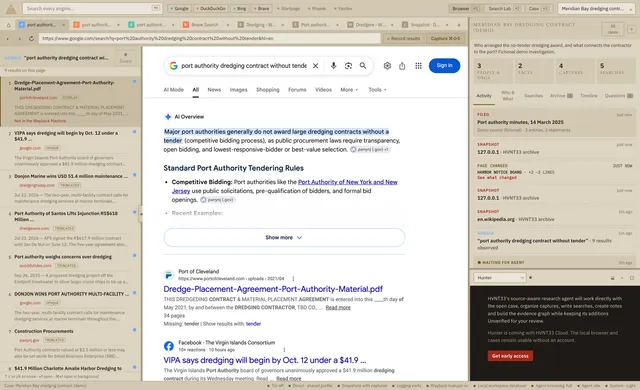This screenshot has height=390, width=640.
Task: Open Dredge-Placement-Agreement PDF result link
Action: (x=273, y=289)
